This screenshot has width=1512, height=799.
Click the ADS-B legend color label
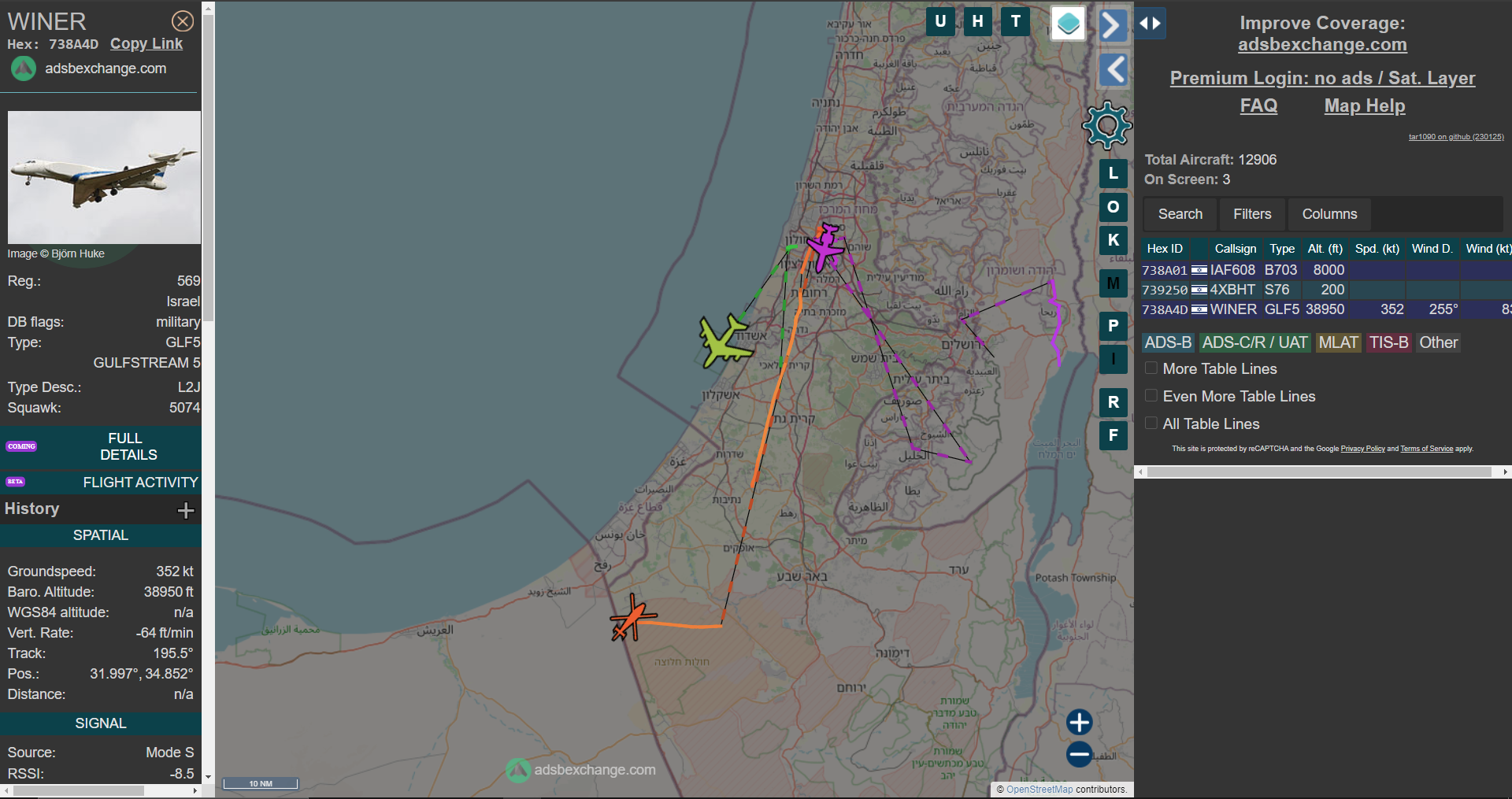tap(1168, 342)
